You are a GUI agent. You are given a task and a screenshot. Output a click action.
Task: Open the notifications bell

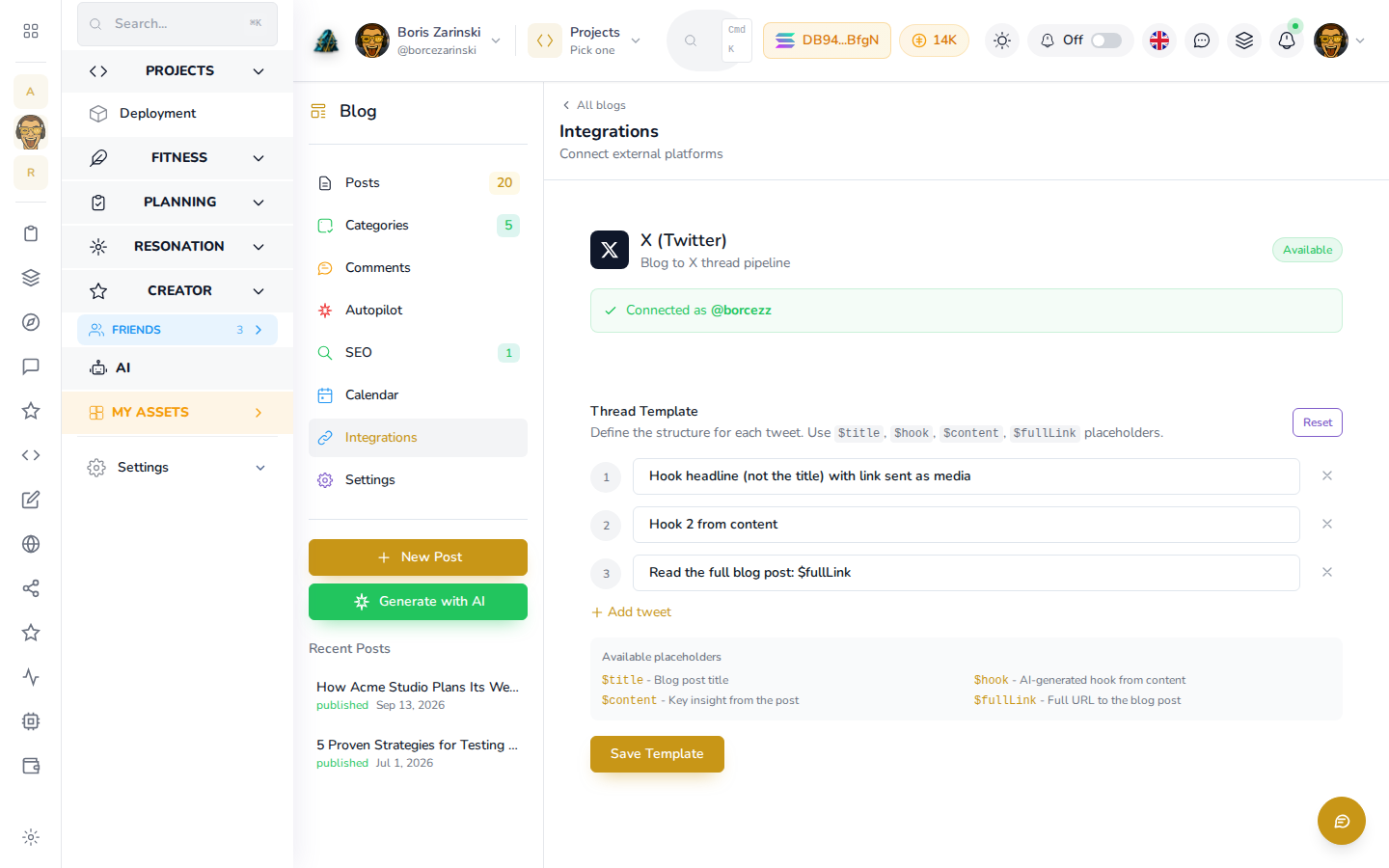click(x=1287, y=41)
